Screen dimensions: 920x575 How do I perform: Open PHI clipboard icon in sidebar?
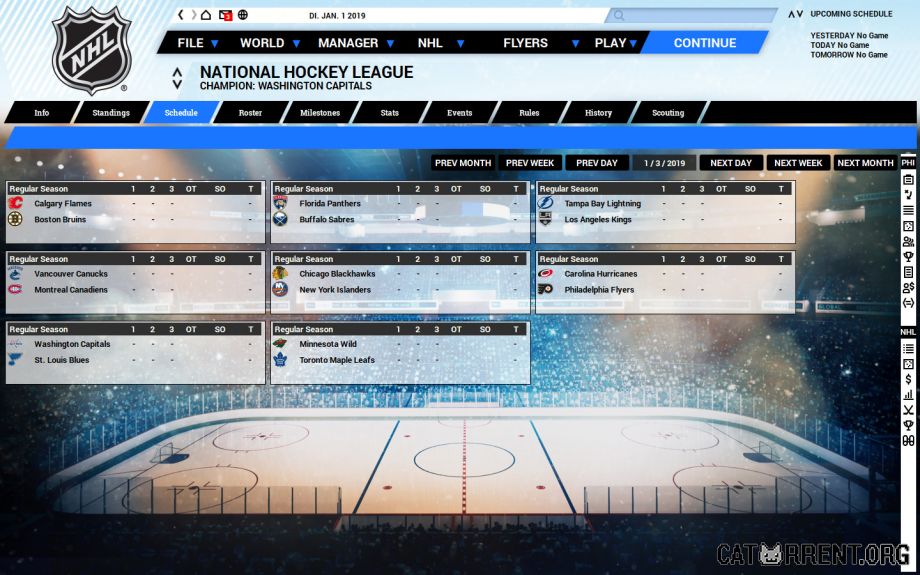[x=908, y=180]
